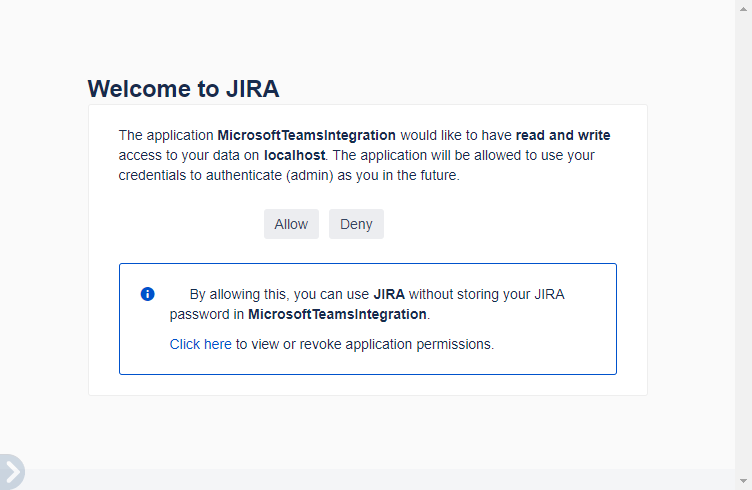Click the bold 'read and write' text

click(x=562, y=135)
